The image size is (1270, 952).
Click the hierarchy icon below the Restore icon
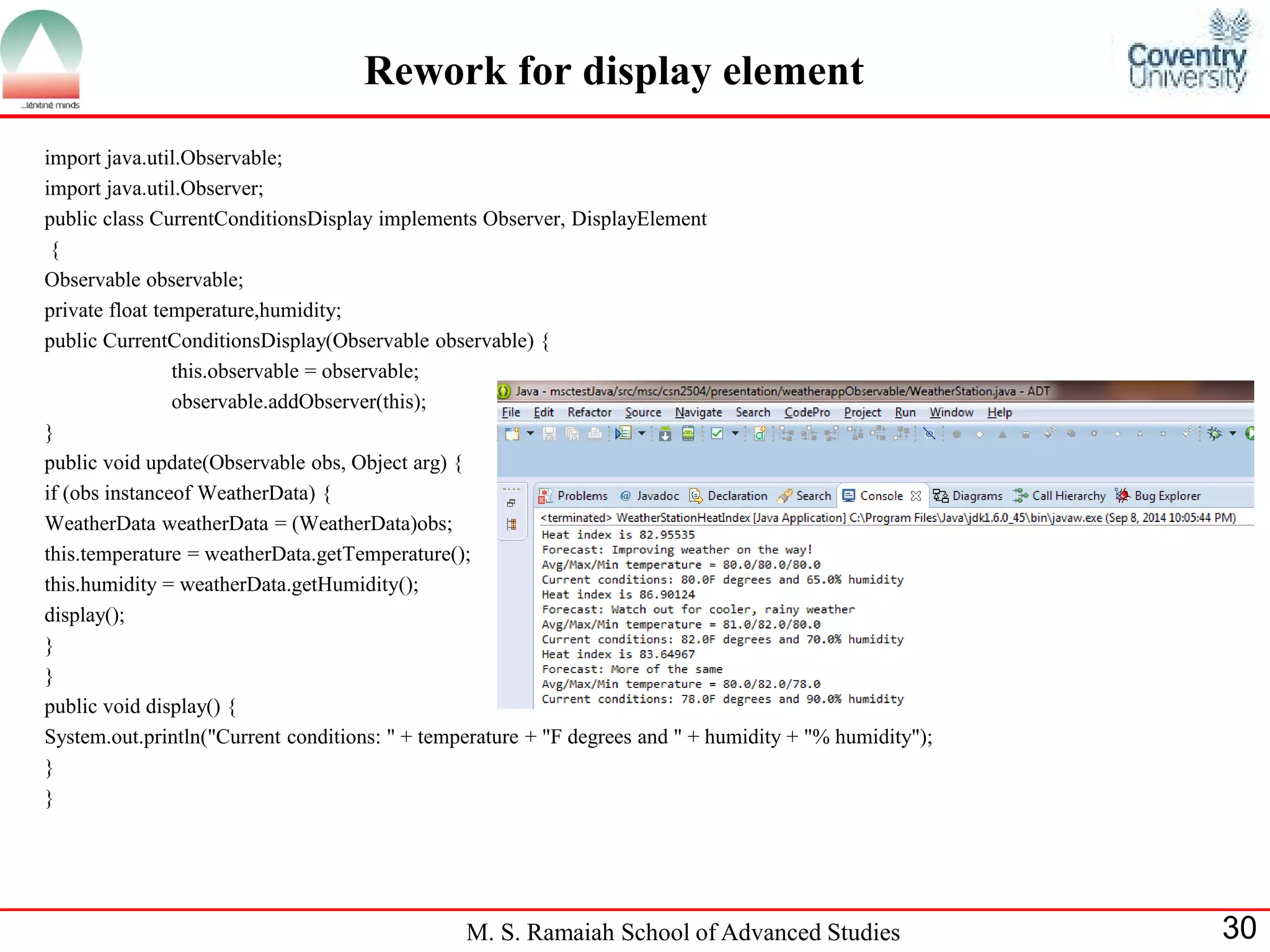512,524
